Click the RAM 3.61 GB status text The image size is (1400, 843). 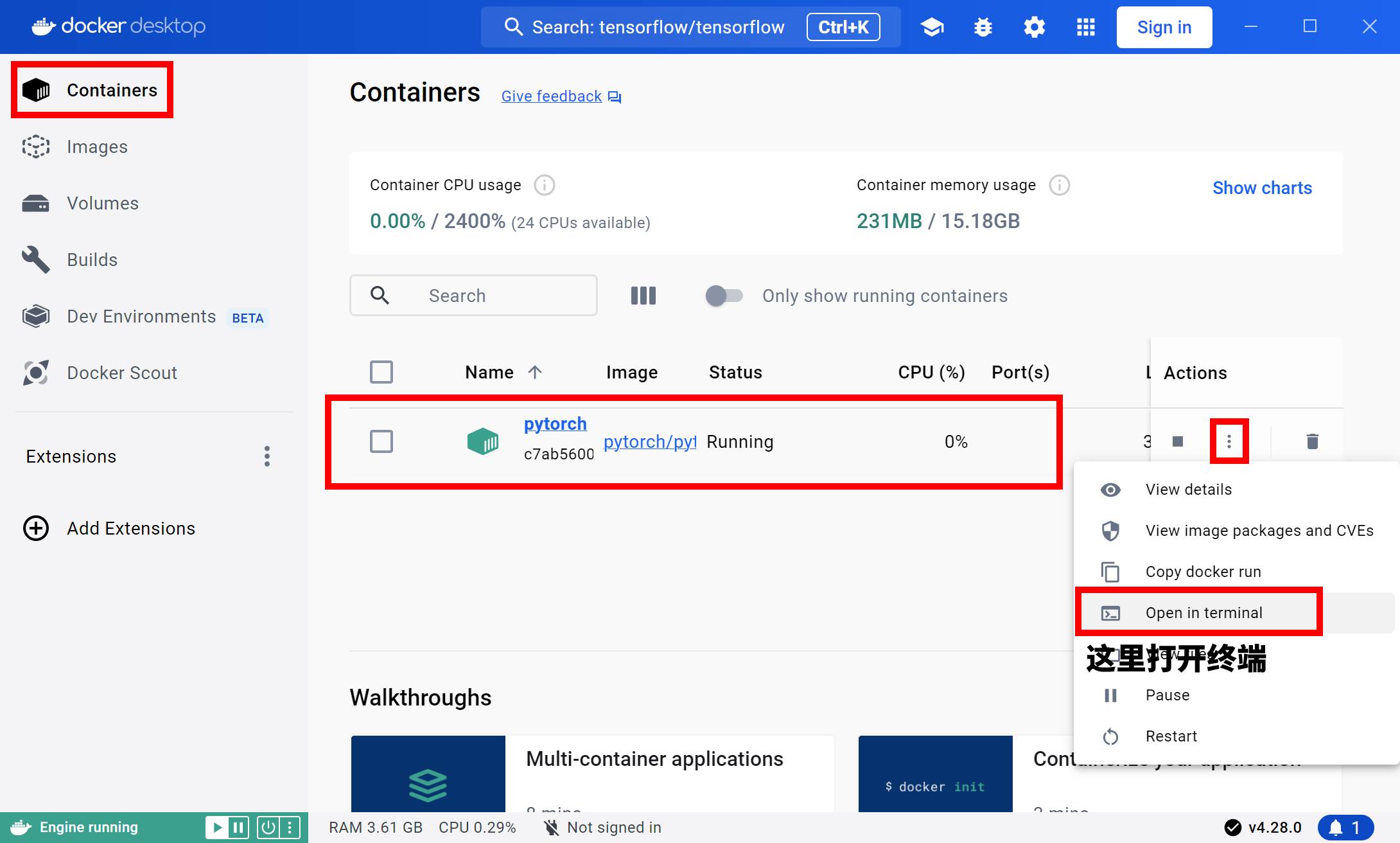click(376, 828)
